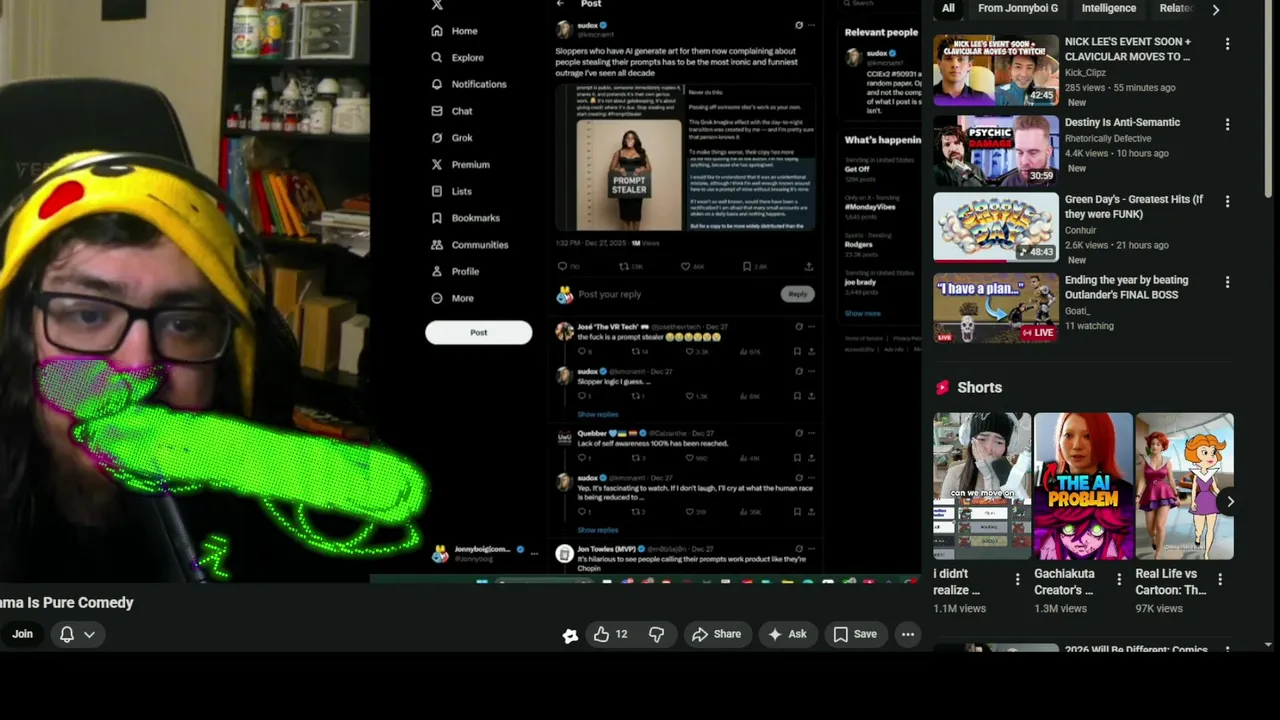Expand the notification dropdown chevron beside the bell
Image resolution: width=1280 pixels, height=720 pixels.
click(89, 634)
